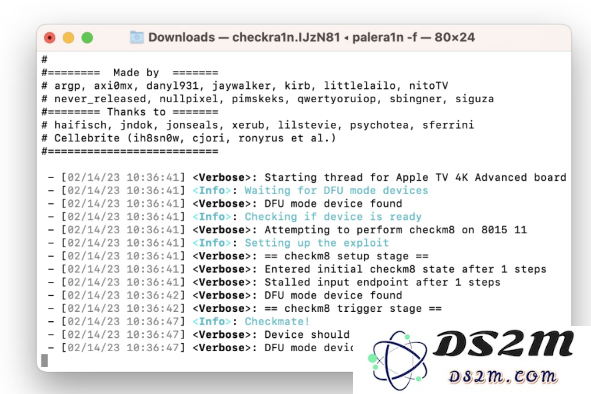Click '== checkm8 setup stage ==' line
Screen dimensions: 591x394
[238, 256]
